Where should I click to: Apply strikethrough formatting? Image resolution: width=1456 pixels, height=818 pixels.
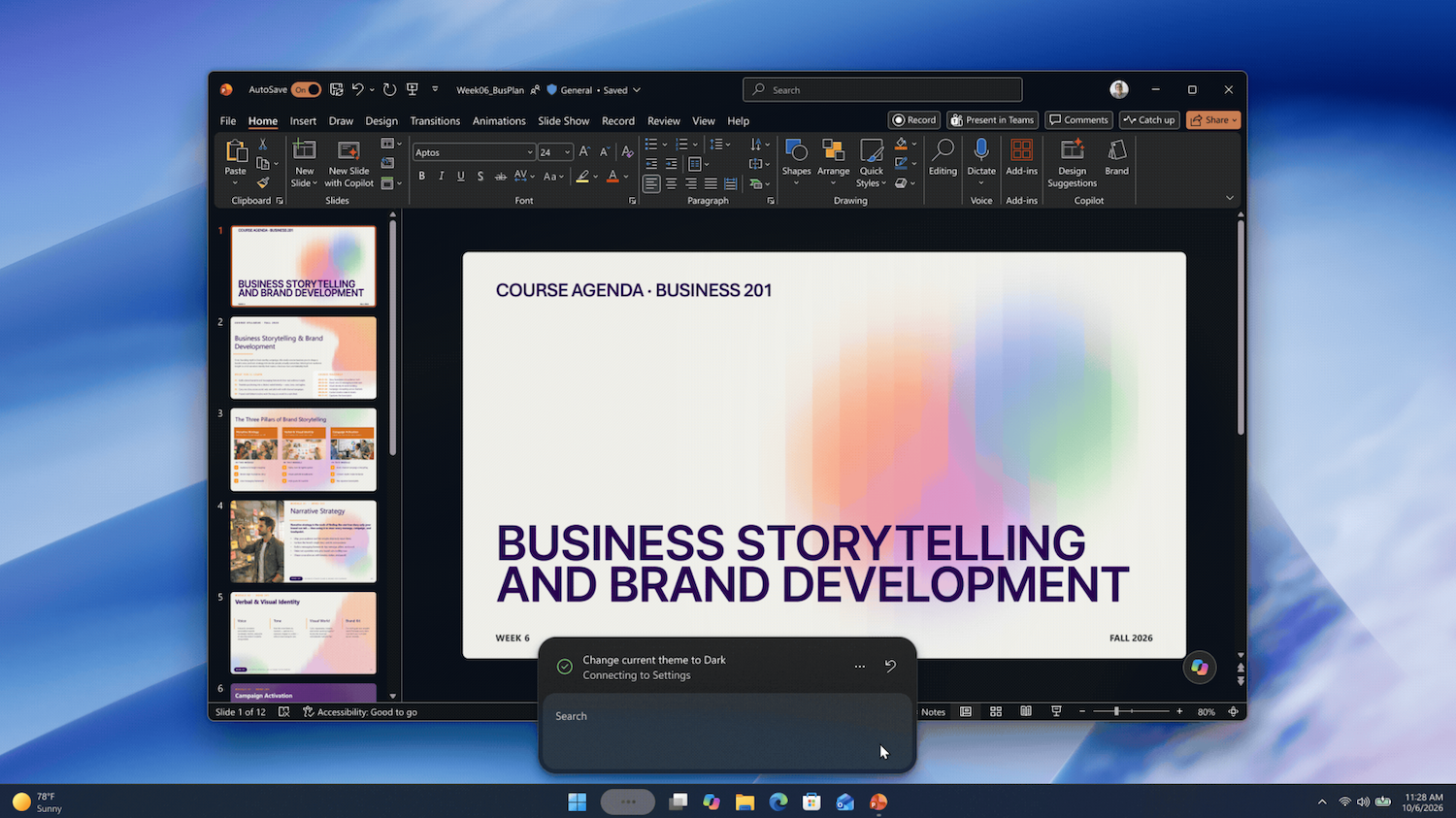[501, 177]
